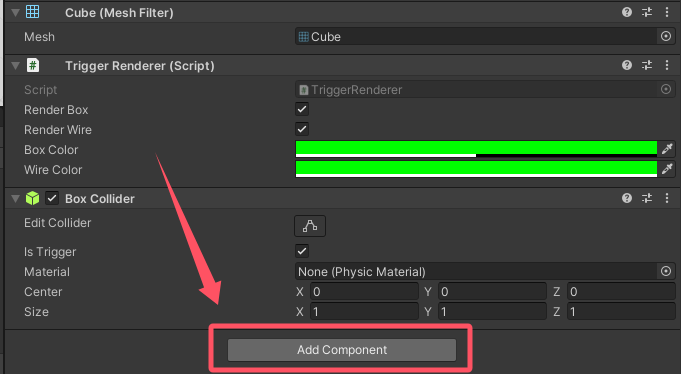Viewport: 681px width, 374px height.
Task: Pick Box Color with the eyedropper
Action: click(x=667, y=149)
